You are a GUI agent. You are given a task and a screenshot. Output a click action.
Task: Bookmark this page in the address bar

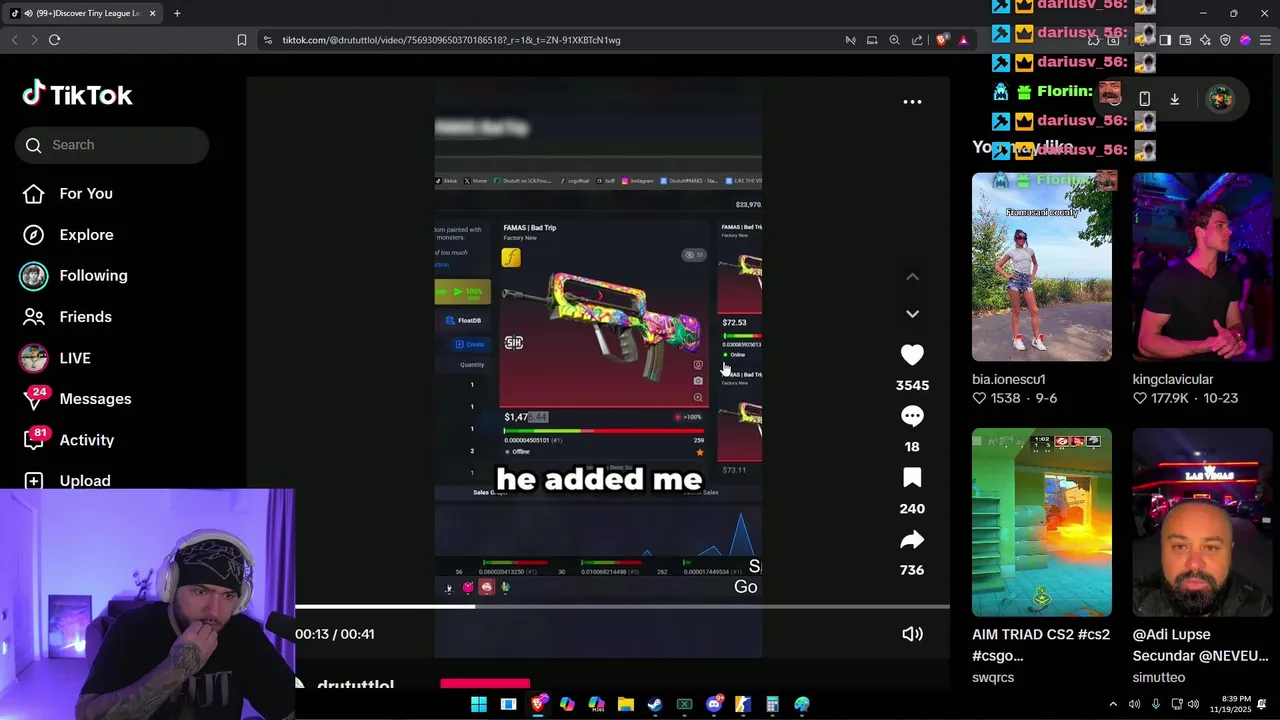pos(242,40)
